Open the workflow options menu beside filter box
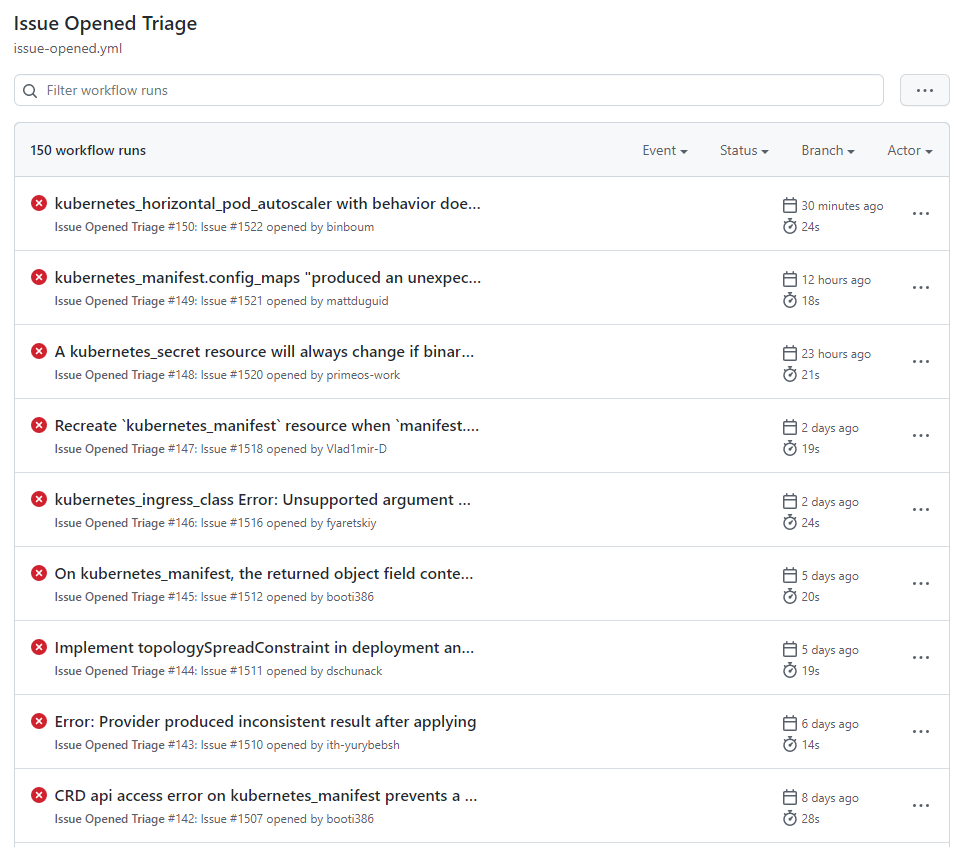 [x=924, y=90]
